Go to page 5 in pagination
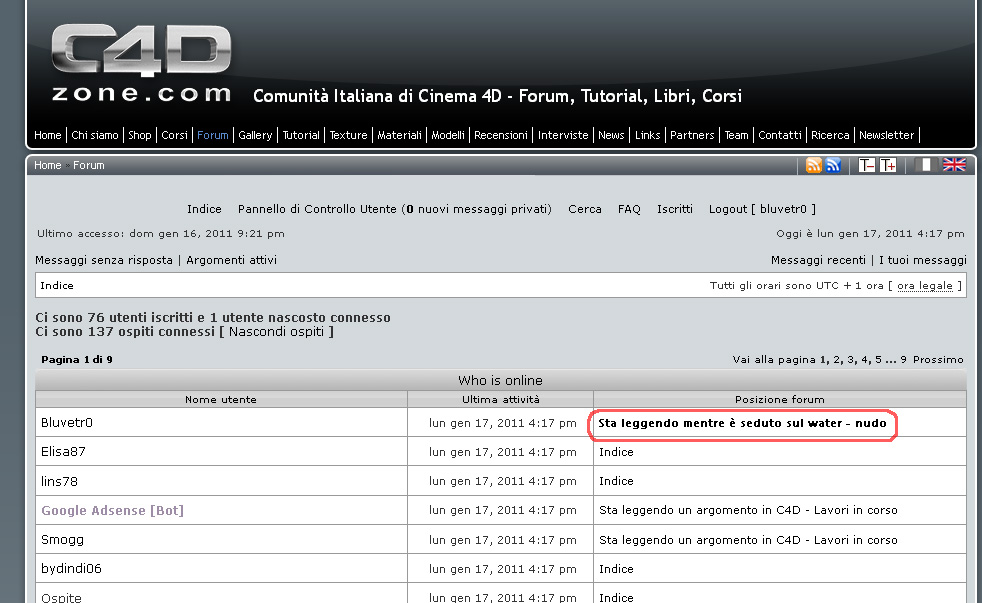The width and height of the screenshot is (982, 603). click(878, 359)
